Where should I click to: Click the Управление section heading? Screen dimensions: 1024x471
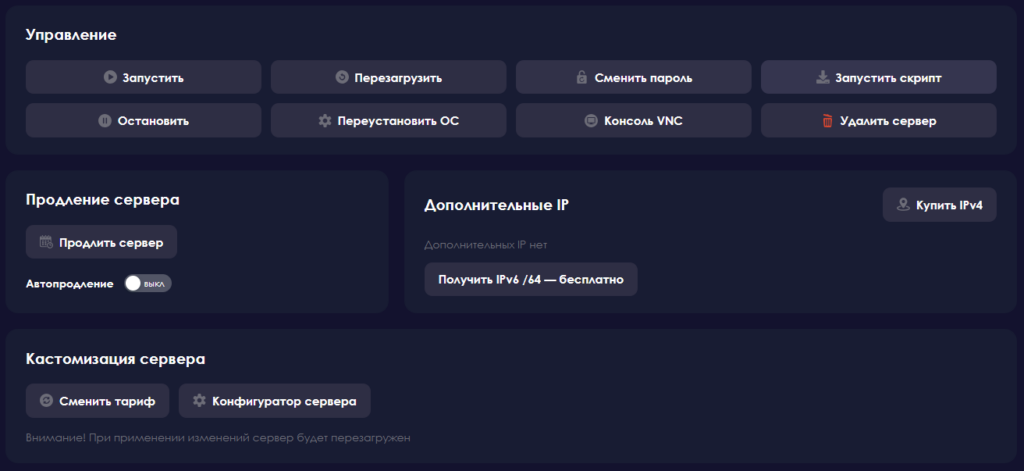71,35
